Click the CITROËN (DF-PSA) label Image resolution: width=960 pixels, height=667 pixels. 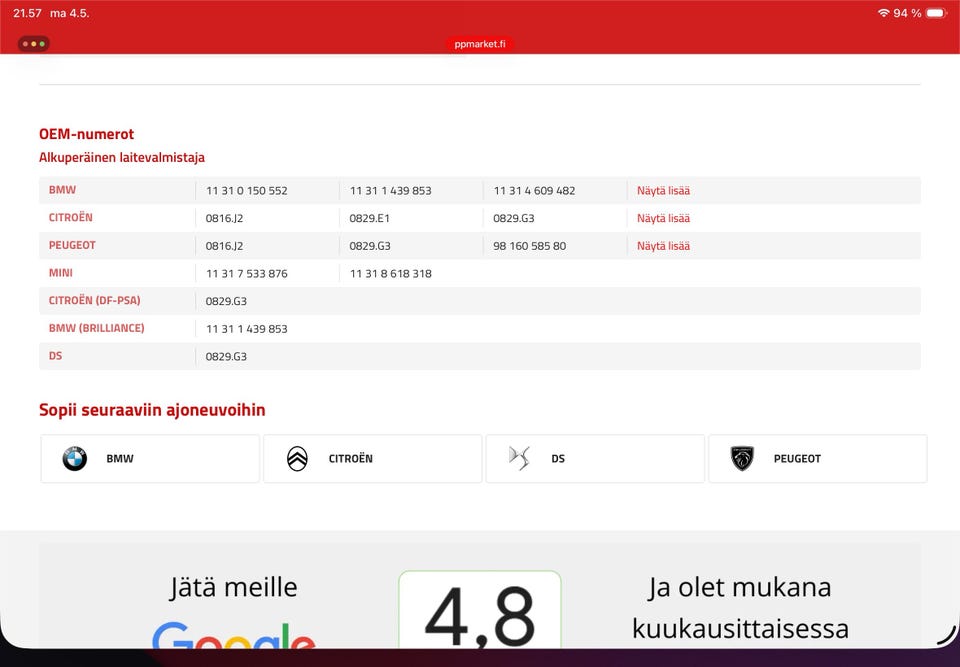94,300
